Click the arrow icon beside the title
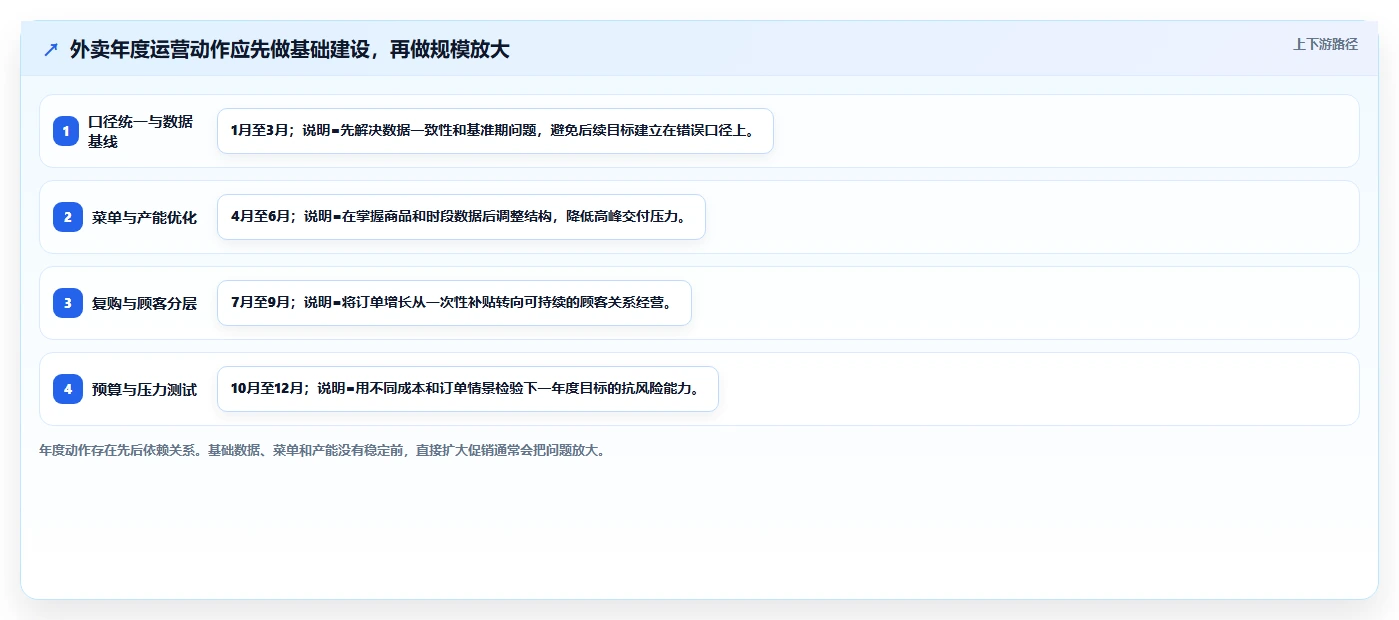This screenshot has height=620, width=1399. (51, 50)
